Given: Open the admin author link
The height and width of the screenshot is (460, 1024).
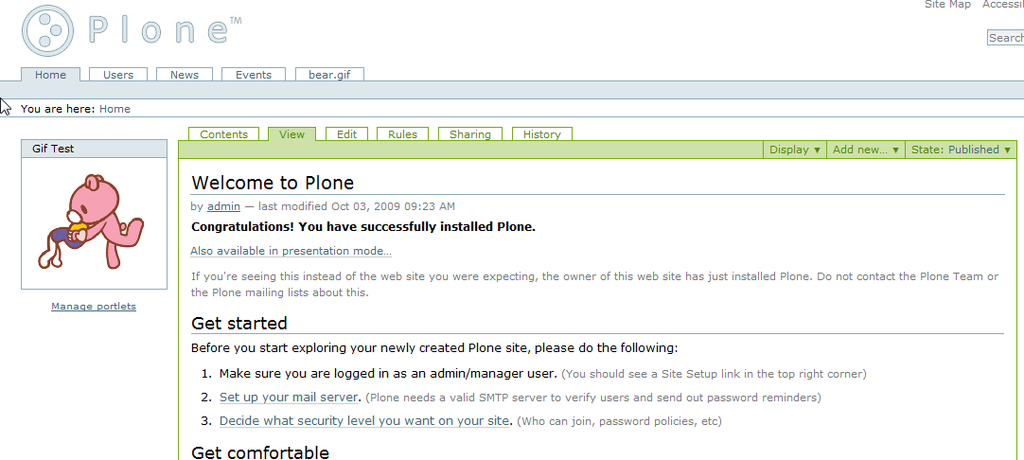Looking at the screenshot, I should (223, 206).
